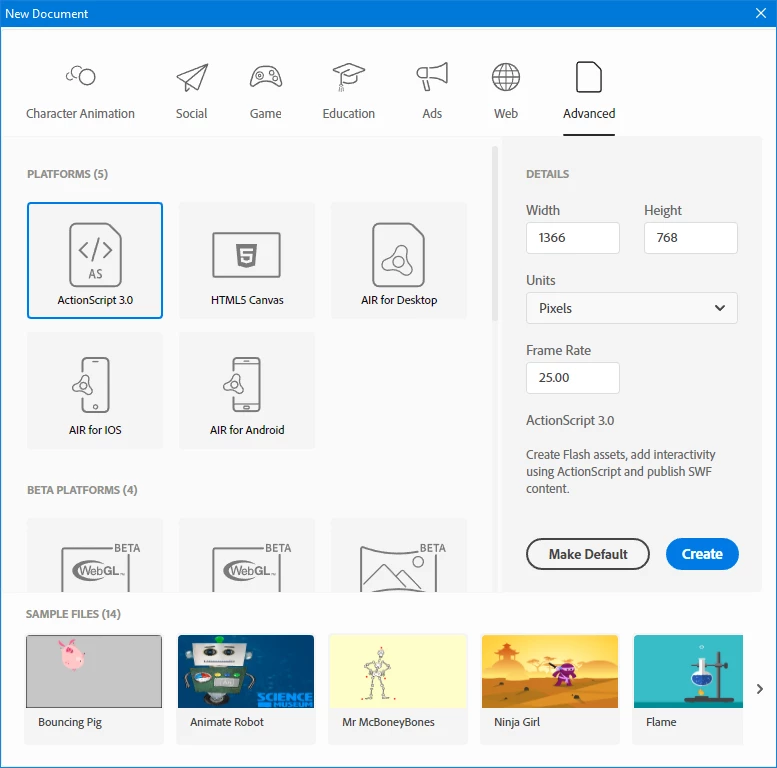Viewport: 777px width, 768px height.
Task: Click the 'BETA PLATFORMS (4)' section heading
Action: pos(82,490)
